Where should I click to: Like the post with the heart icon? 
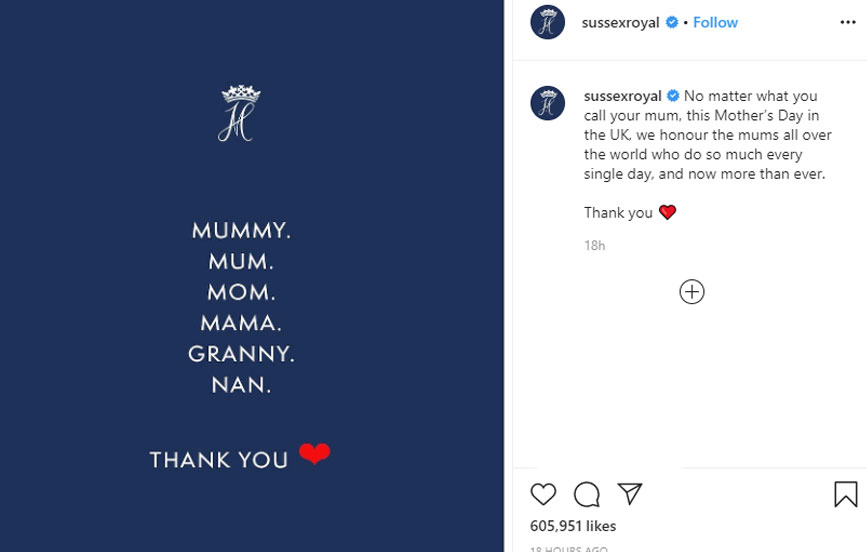point(543,494)
